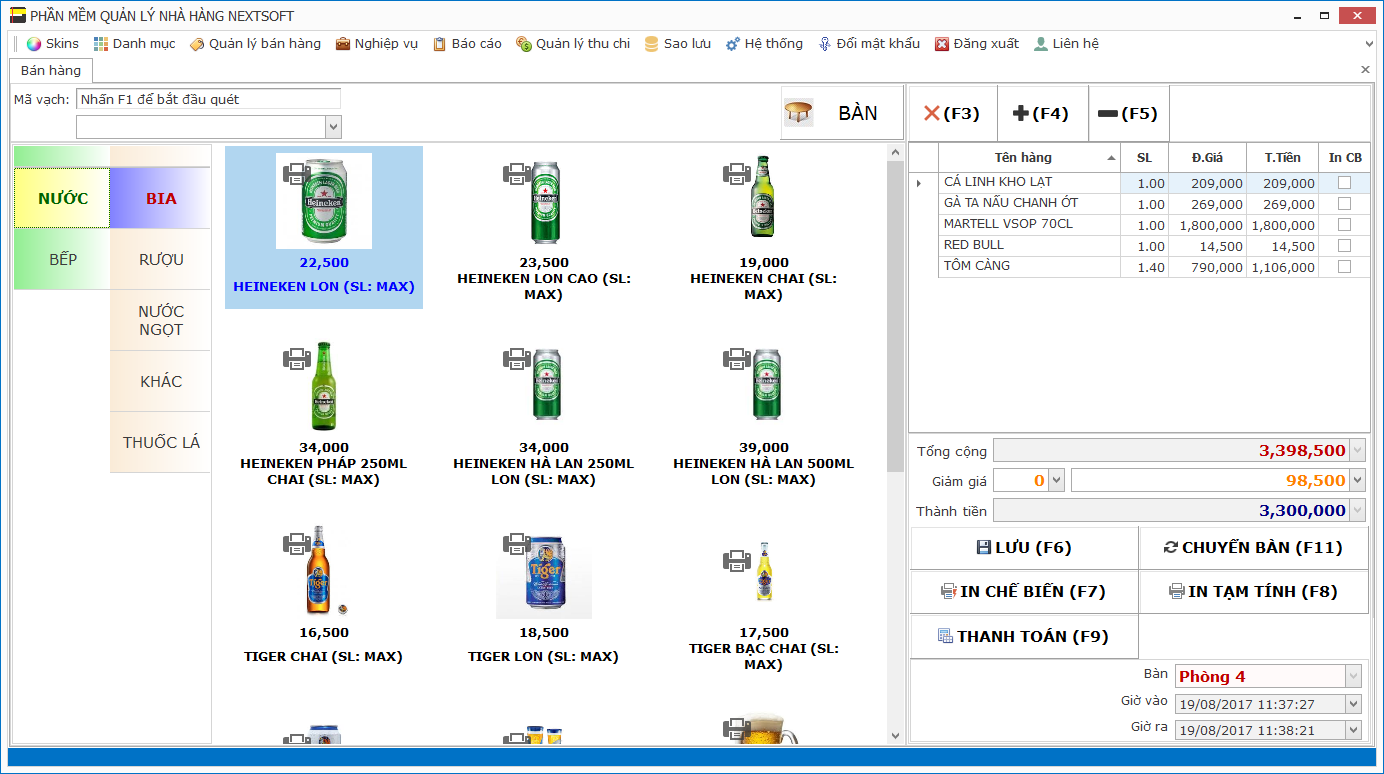Click the toolbar overflow chevron
This screenshot has height=774, width=1384.
[1369, 45]
